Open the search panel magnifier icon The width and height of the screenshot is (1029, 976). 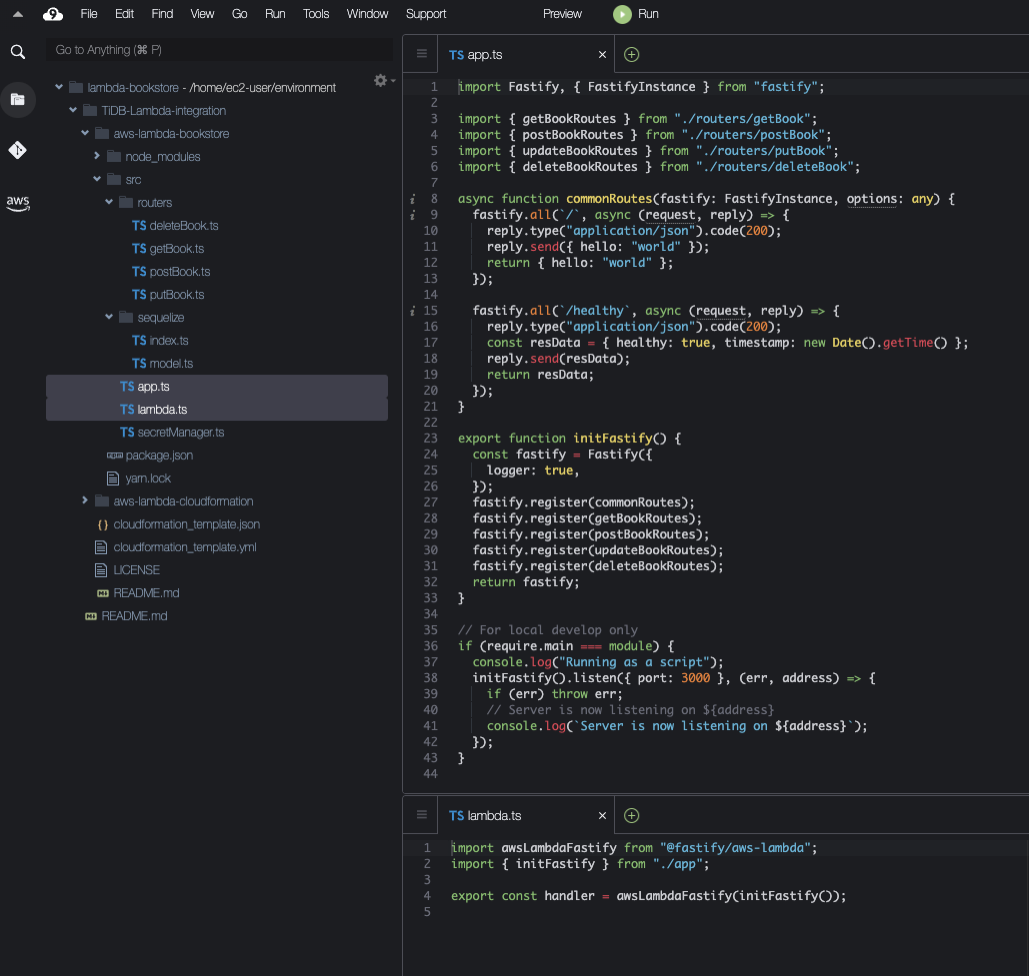18,52
